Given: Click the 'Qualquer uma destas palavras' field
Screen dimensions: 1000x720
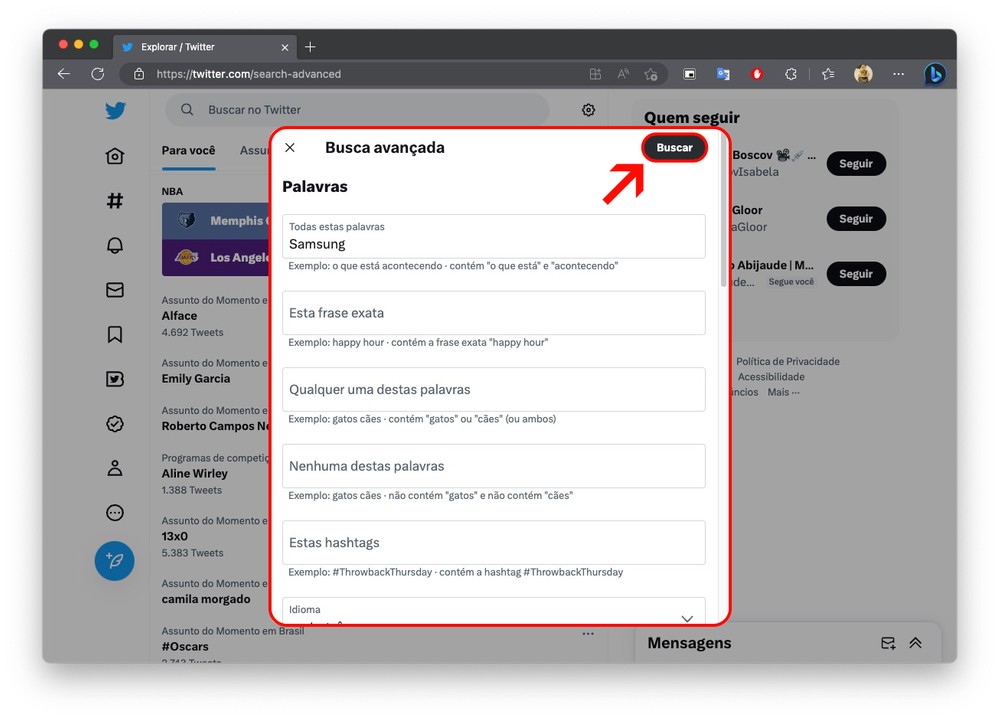Looking at the screenshot, I should point(494,390).
